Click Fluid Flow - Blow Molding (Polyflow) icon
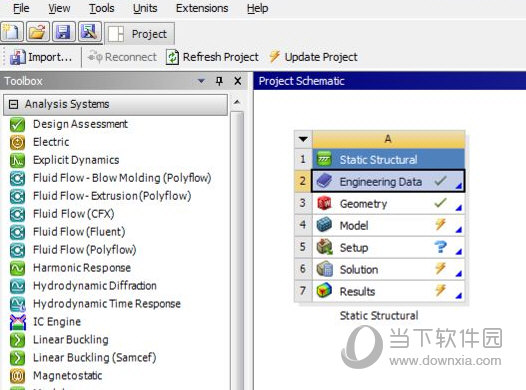526x390 pixels. coord(17,178)
